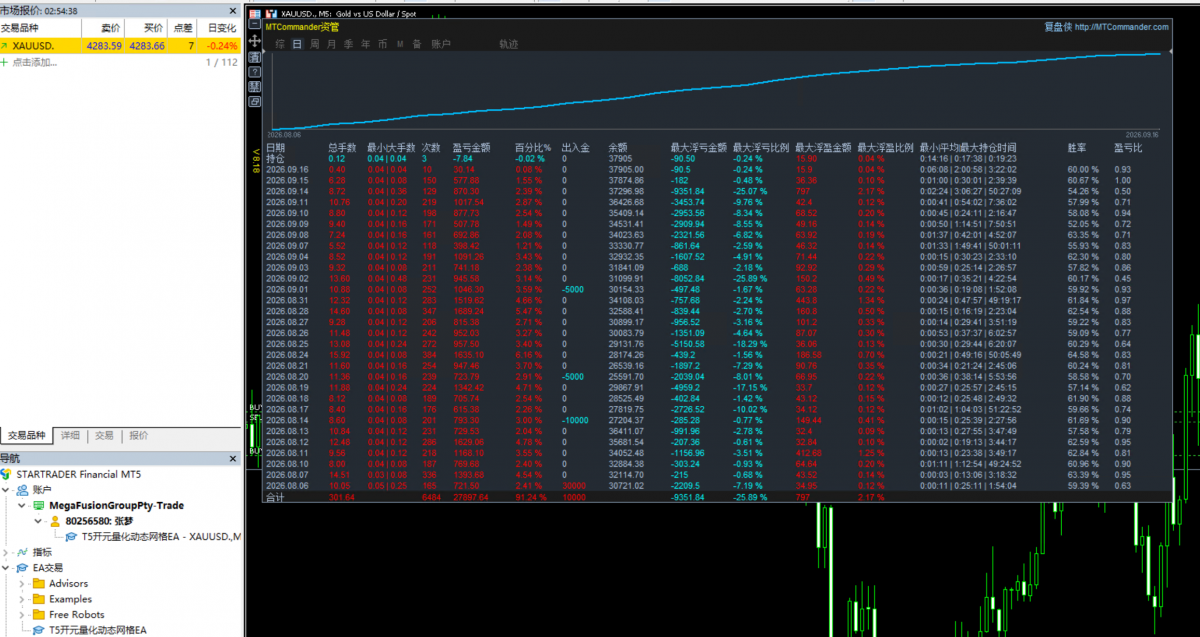Screen dimensions: 1200x637
Task: Click the question mark help icon
Action: click(x=255, y=72)
